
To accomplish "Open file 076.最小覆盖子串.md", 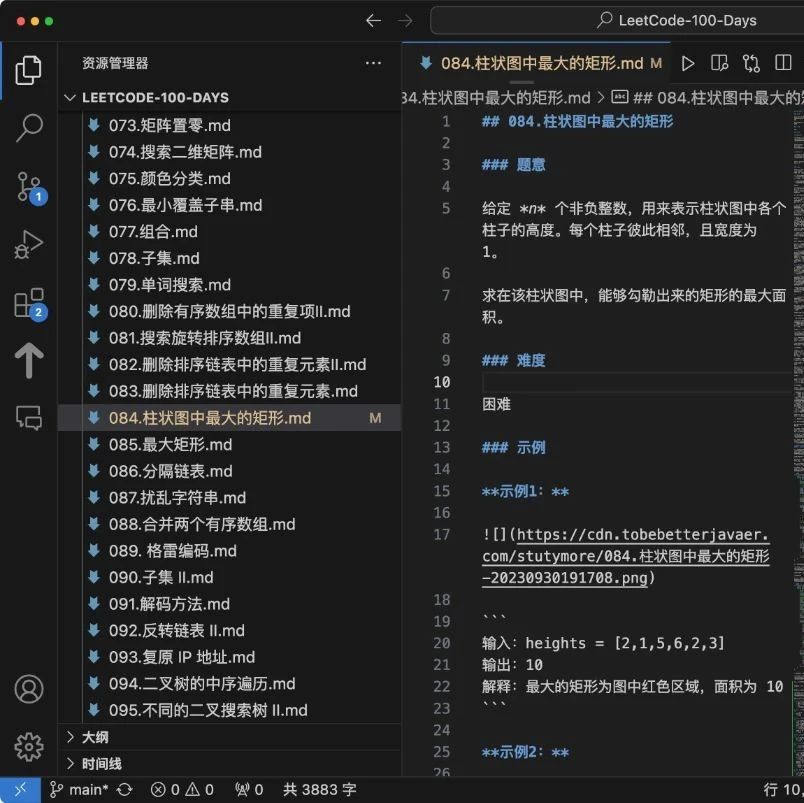I will pyautogui.click(x=230, y=205).
